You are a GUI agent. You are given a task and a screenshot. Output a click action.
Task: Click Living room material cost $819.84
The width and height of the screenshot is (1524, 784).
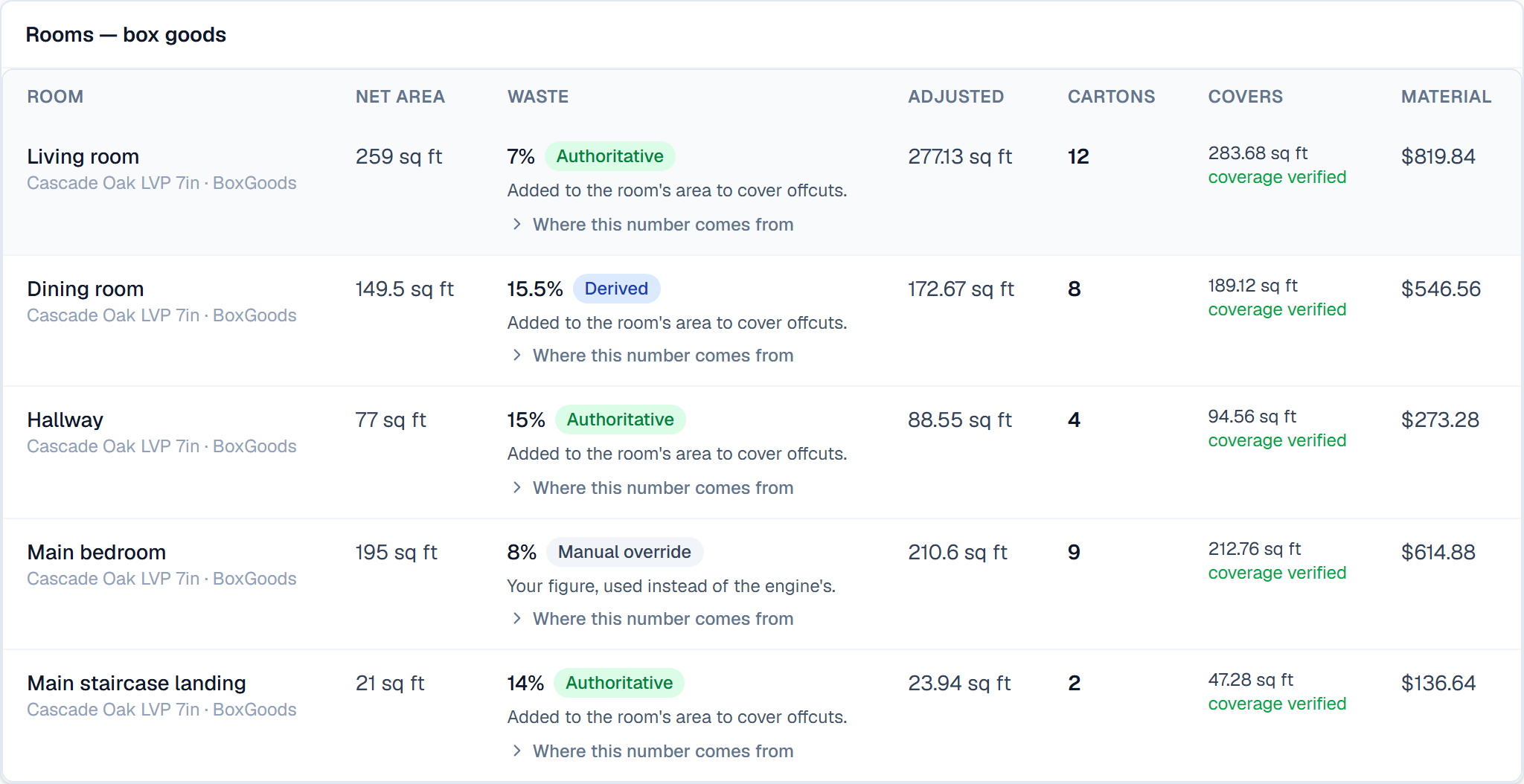[x=1438, y=156]
